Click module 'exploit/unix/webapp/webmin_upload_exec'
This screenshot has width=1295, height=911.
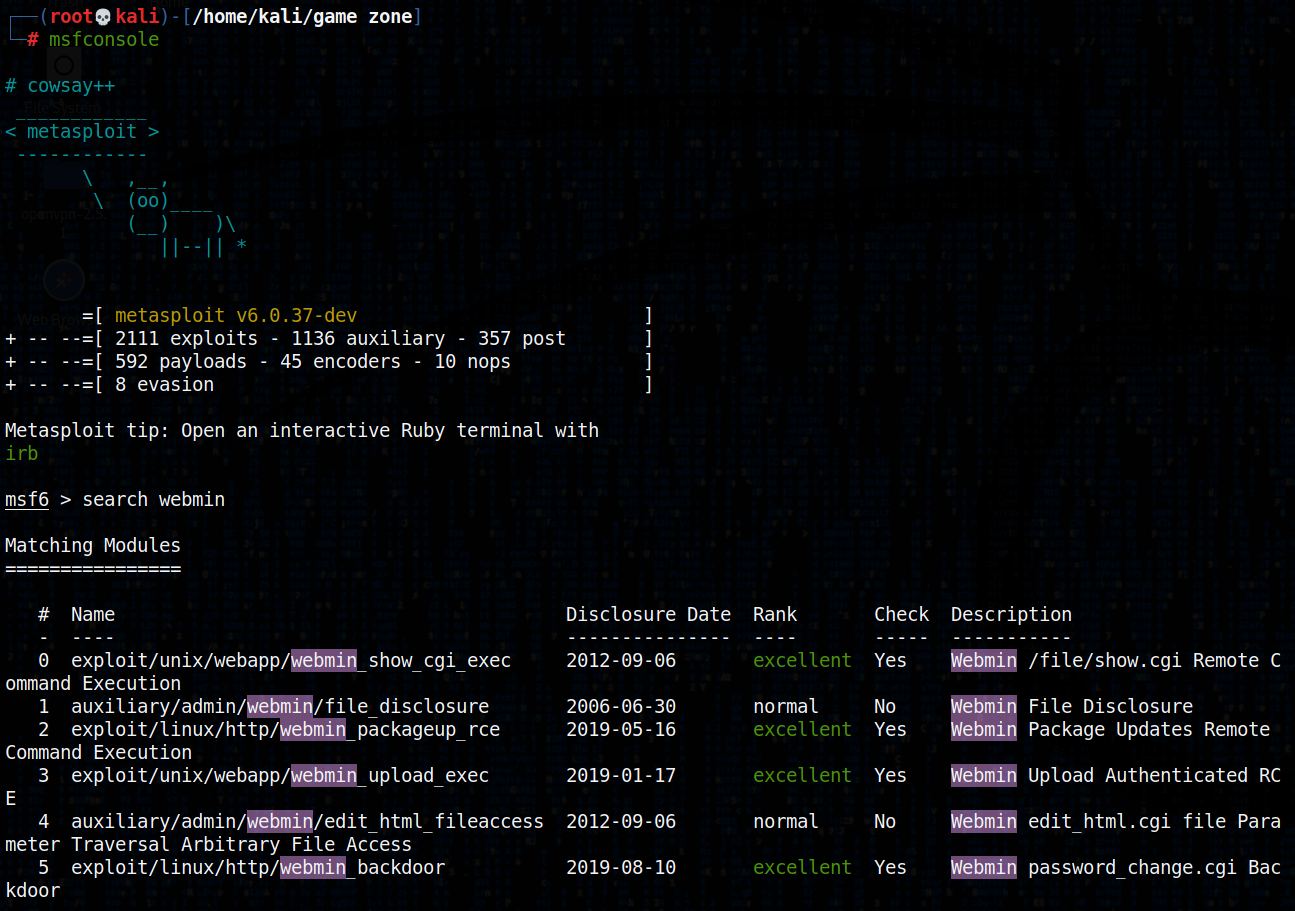pyautogui.click(x=280, y=776)
